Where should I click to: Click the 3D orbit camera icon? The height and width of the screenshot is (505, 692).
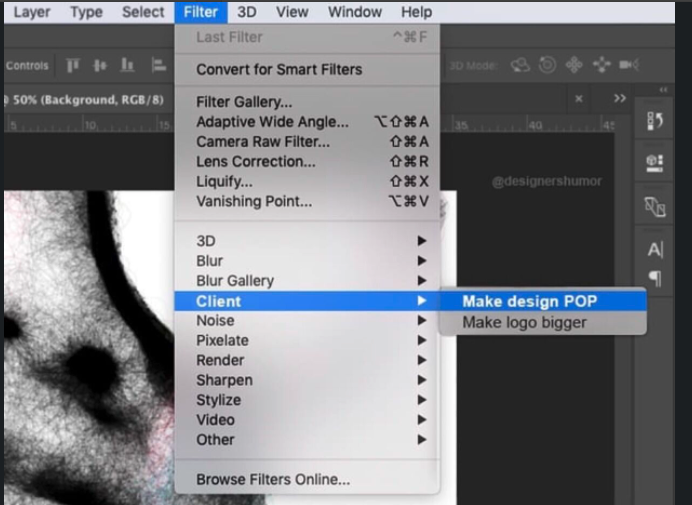click(521, 65)
